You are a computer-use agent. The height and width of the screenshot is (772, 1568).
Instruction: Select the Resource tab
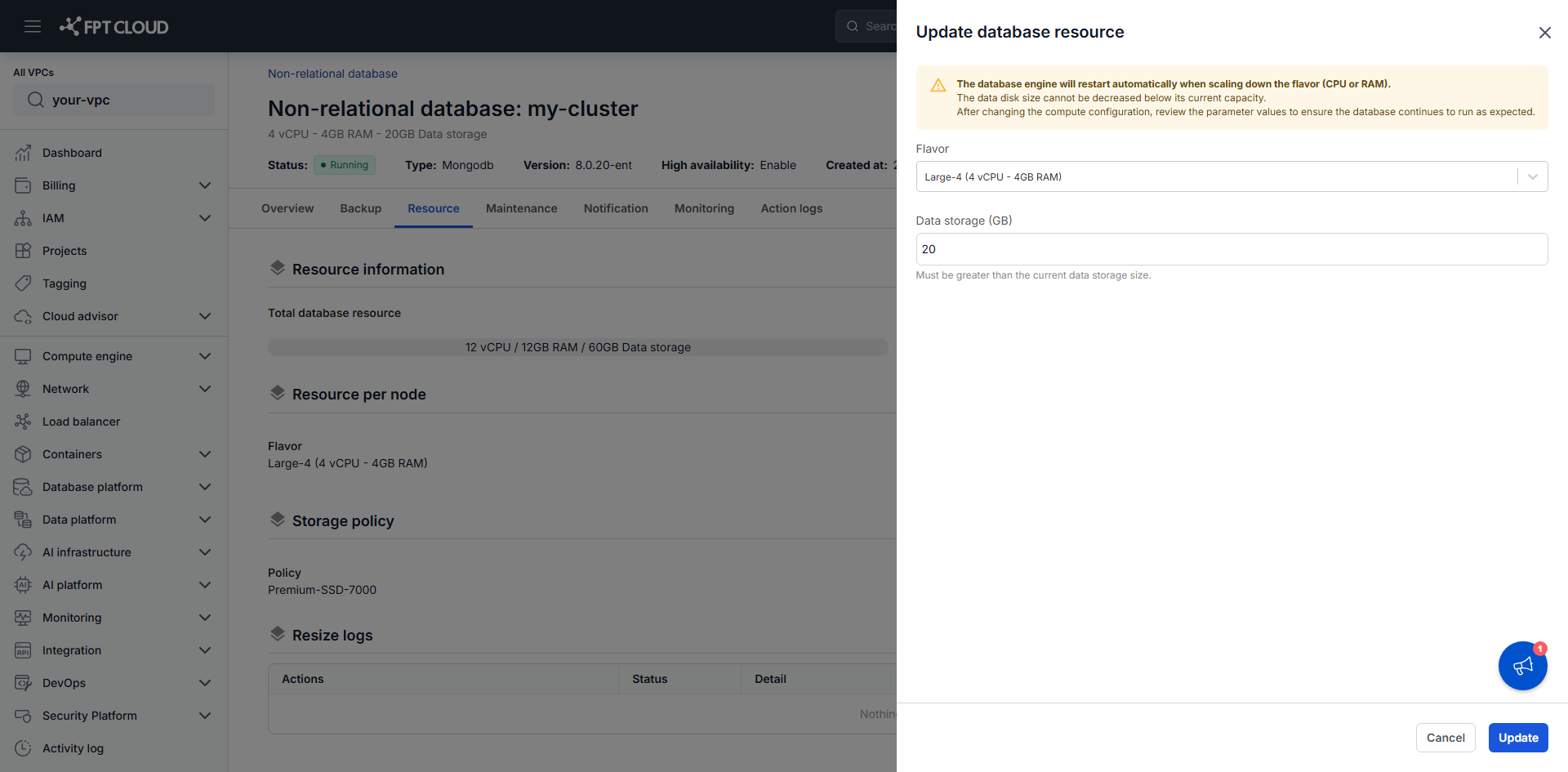(434, 208)
